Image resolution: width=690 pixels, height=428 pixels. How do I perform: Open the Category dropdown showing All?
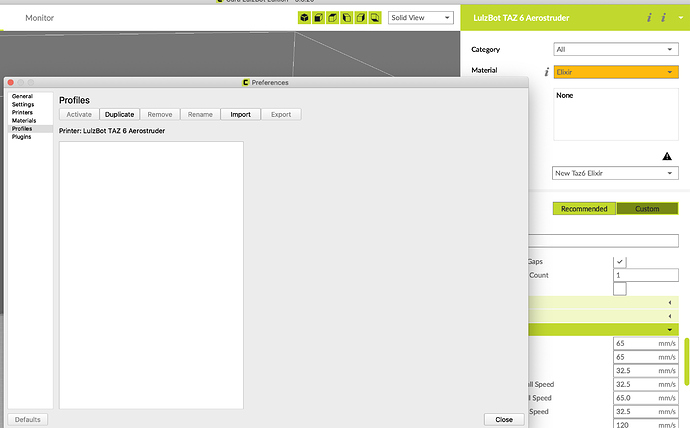pyautogui.click(x=616, y=49)
